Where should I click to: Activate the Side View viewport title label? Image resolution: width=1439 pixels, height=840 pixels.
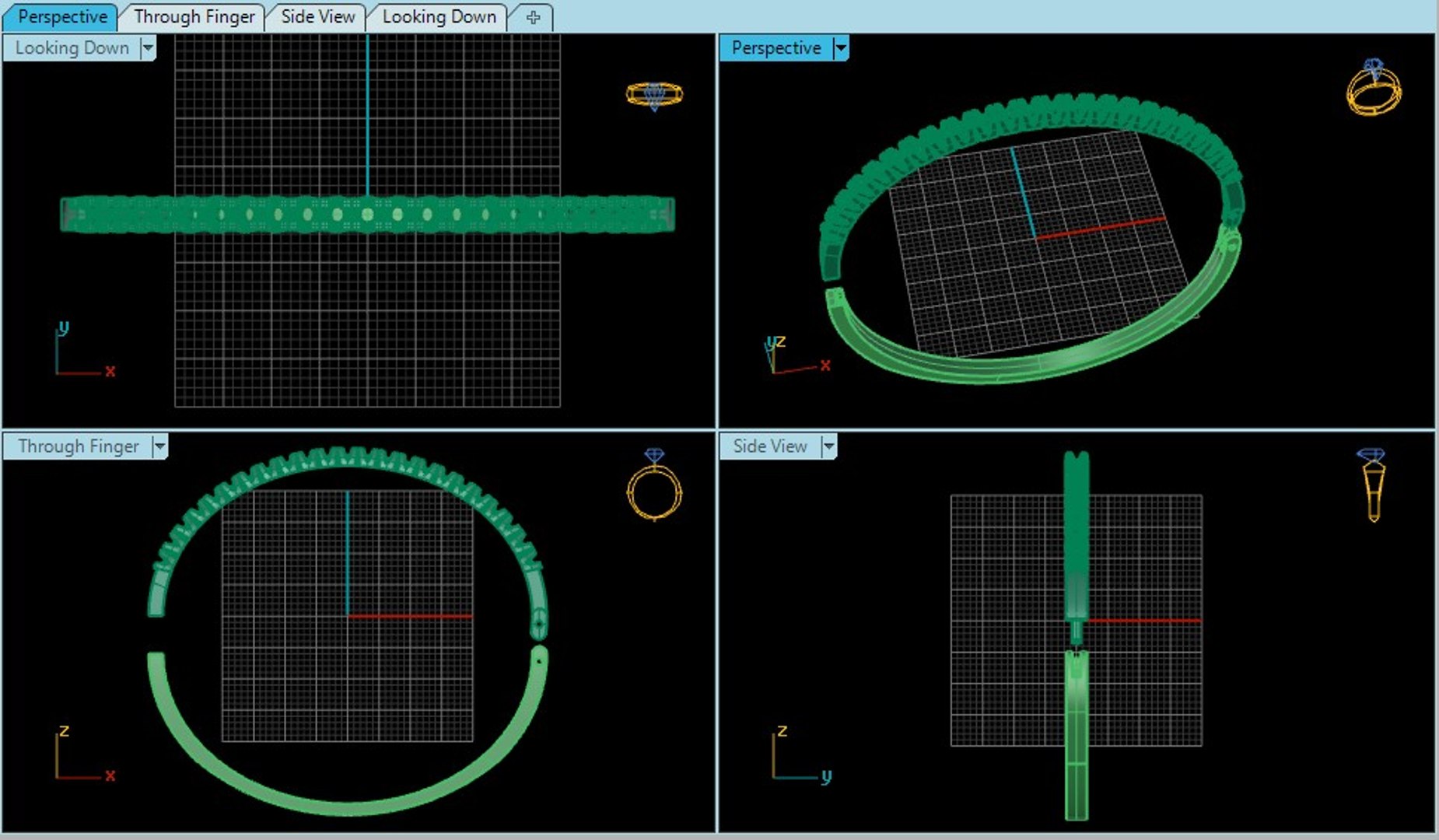pos(770,446)
